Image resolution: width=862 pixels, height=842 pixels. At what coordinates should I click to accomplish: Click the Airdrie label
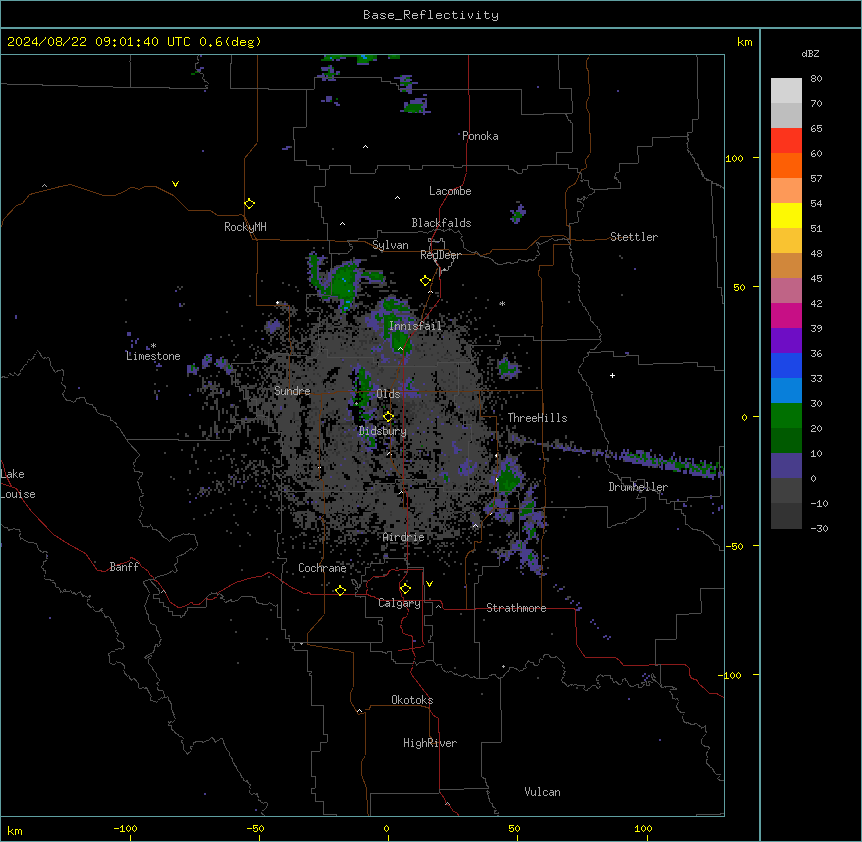point(404,537)
